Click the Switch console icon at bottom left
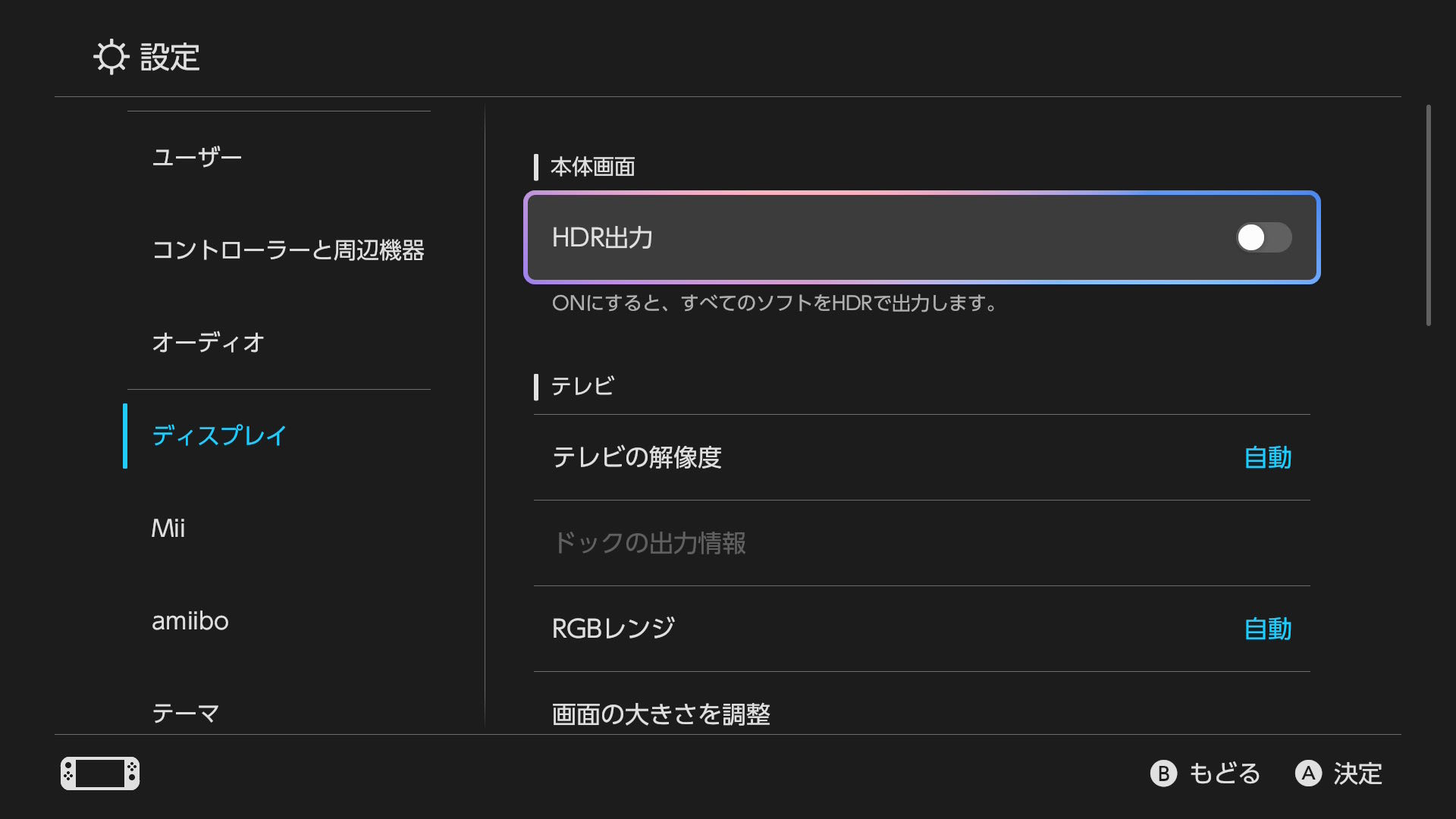Viewport: 1456px width, 819px height. 100,773
